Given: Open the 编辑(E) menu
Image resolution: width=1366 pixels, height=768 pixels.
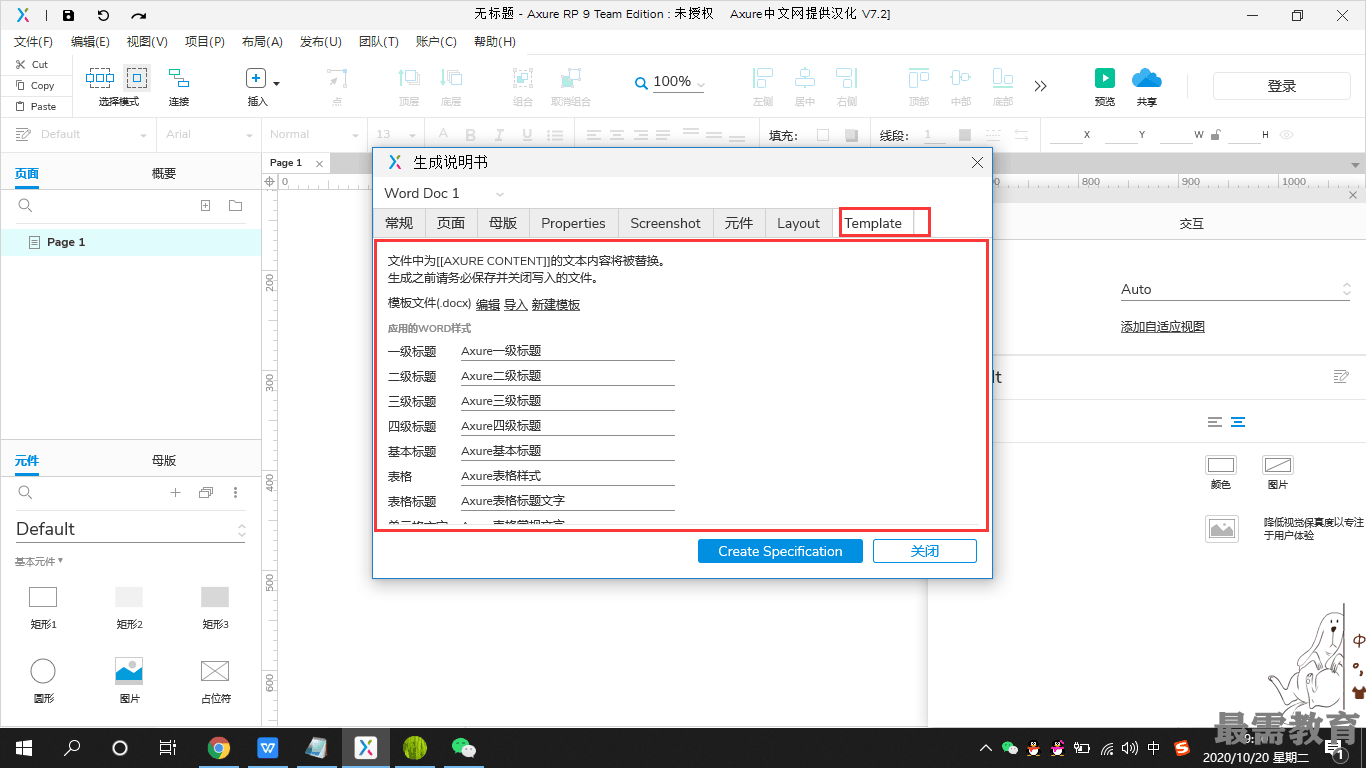Looking at the screenshot, I should [90, 42].
